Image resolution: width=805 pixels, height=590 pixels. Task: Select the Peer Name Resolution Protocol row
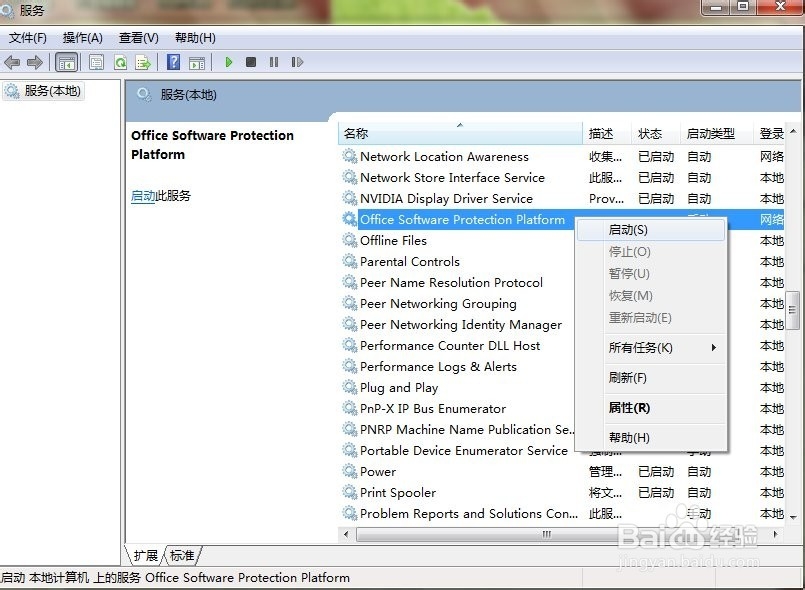tap(451, 282)
